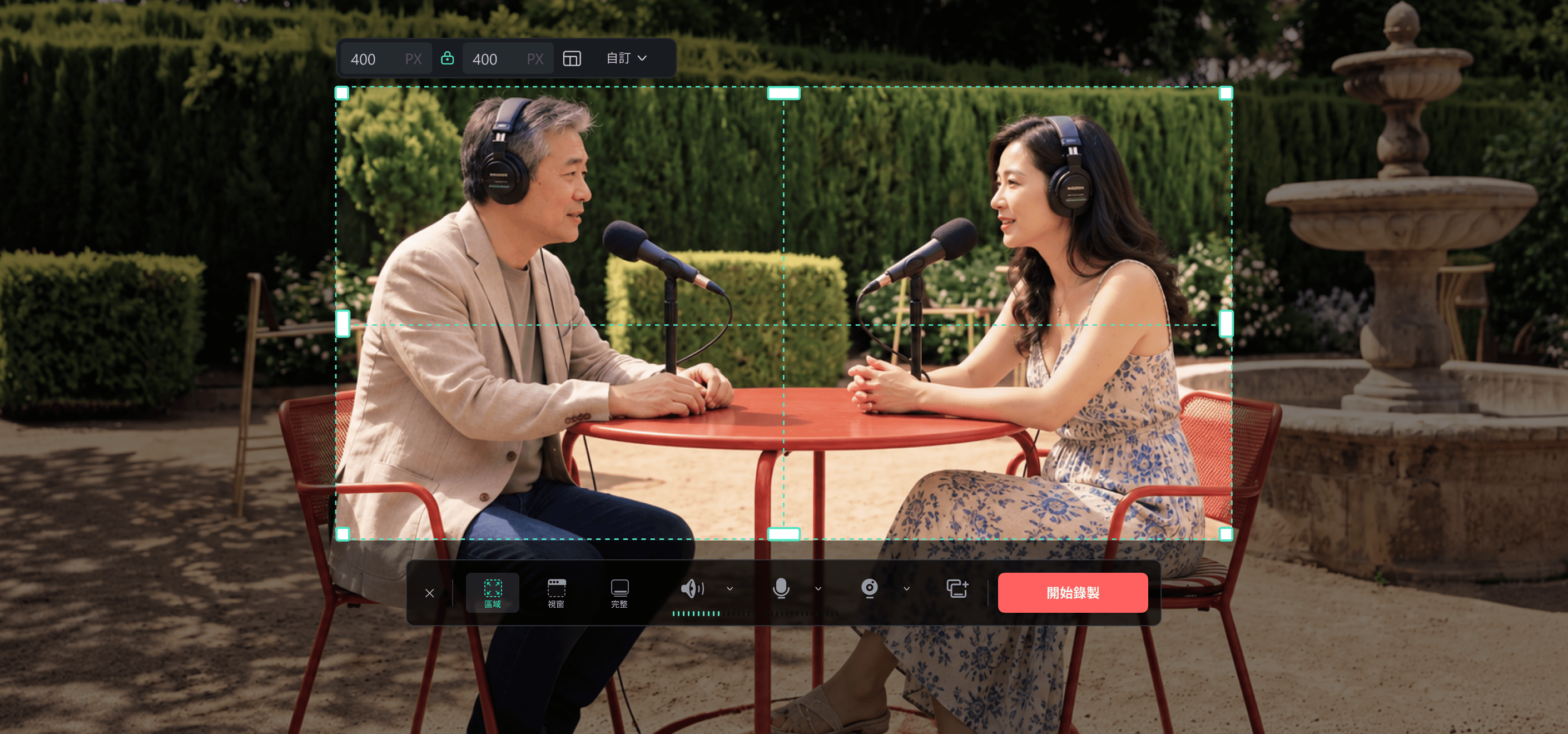Select the 視窗 window capture mode
Screen dimensions: 1568x734
point(555,593)
